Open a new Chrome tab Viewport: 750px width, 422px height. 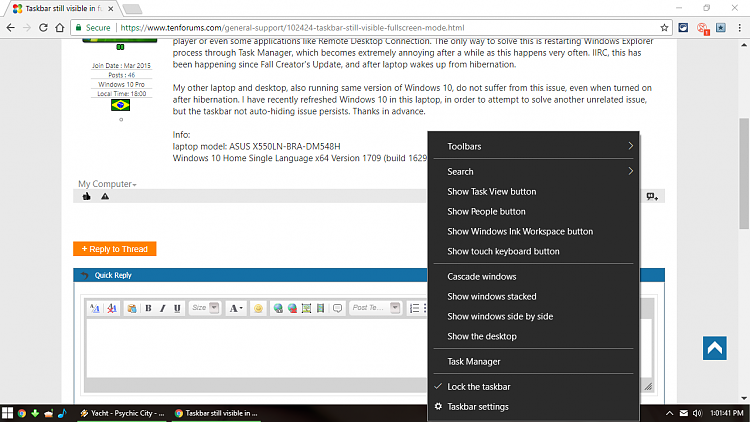(132, 9)
